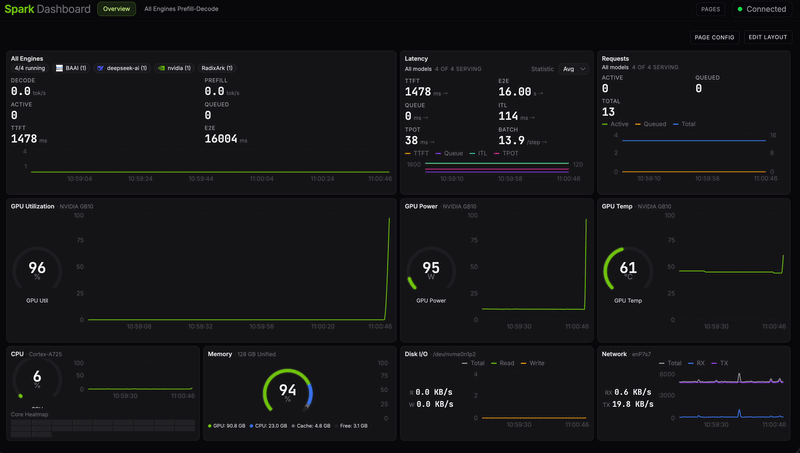Click the green Connected status dot

[740, 9]
